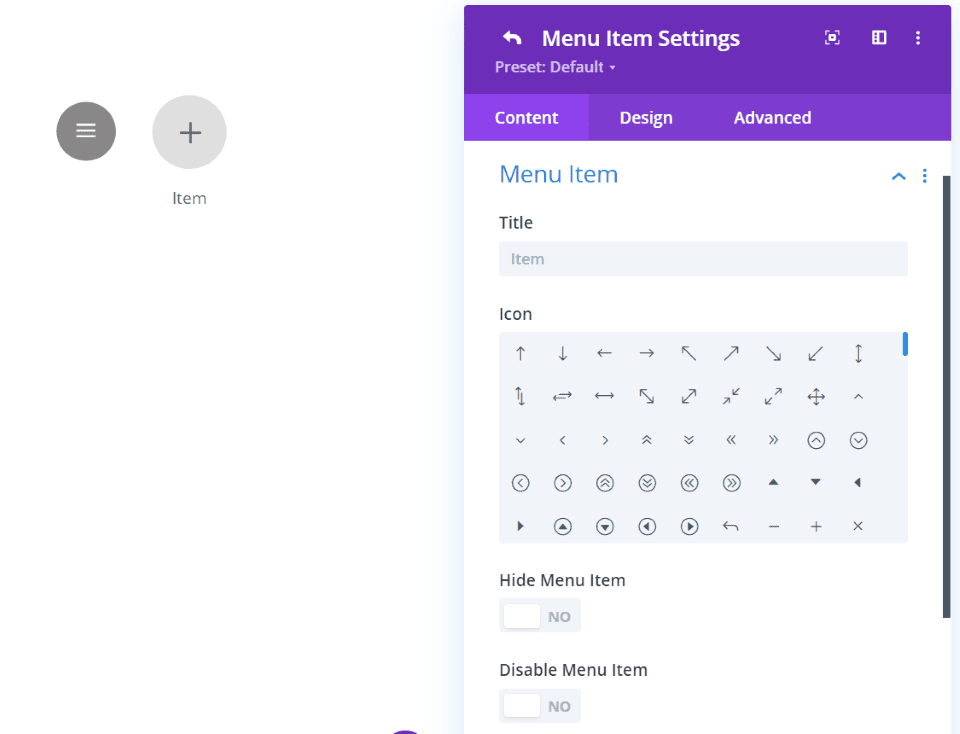Select the circled solid up triangle icon
This screenshot has height=734, width=960.
coord(563,526)
